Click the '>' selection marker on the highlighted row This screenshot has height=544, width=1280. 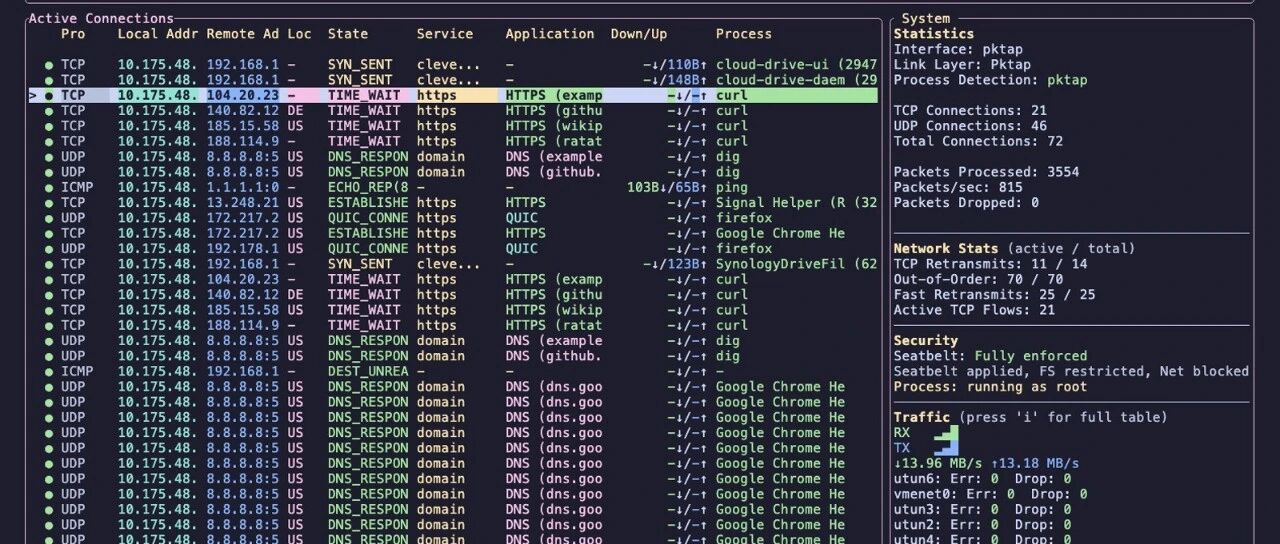pos(33,96)
